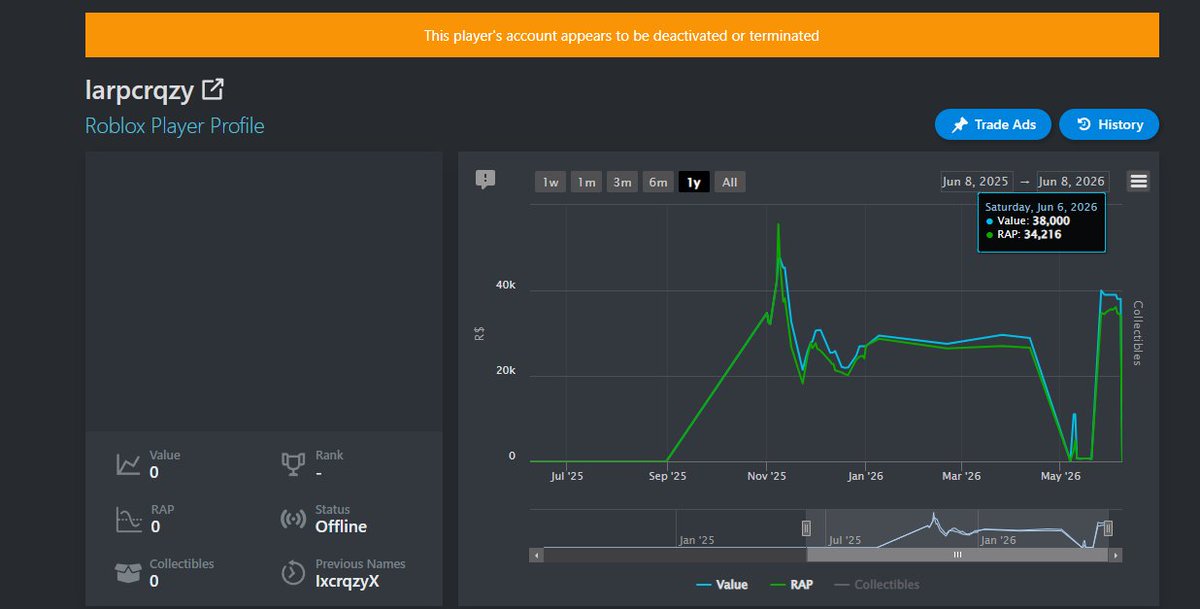Open the chart hamburger export menu
Screen dimensions: 1200x609
[x=1138, y=181]
